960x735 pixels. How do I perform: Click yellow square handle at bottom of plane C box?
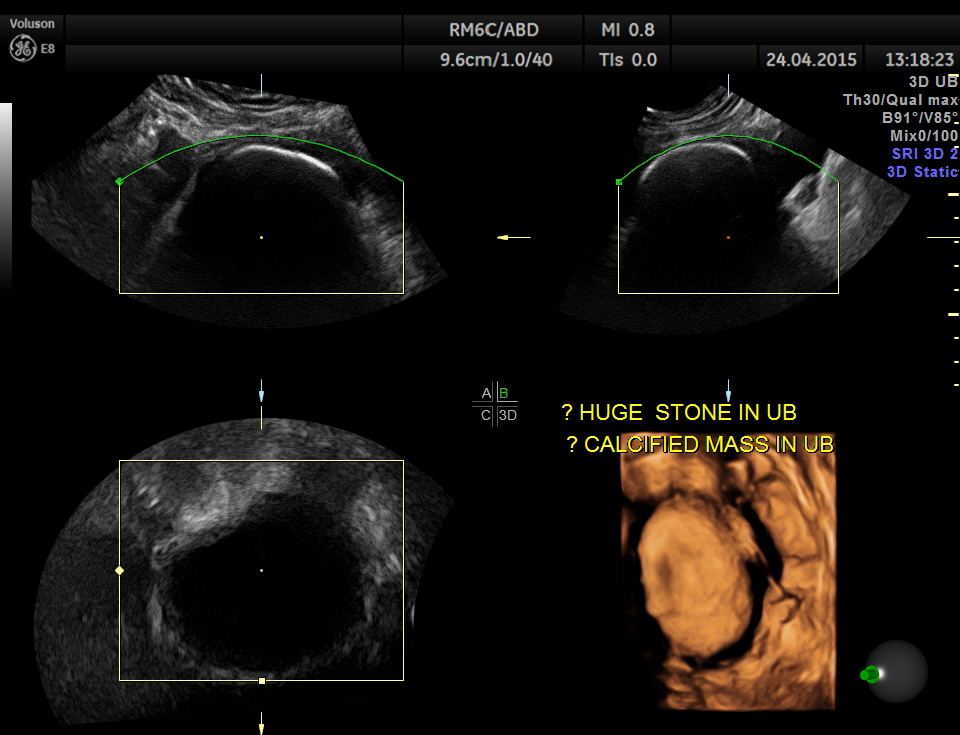tap(262, 680)
